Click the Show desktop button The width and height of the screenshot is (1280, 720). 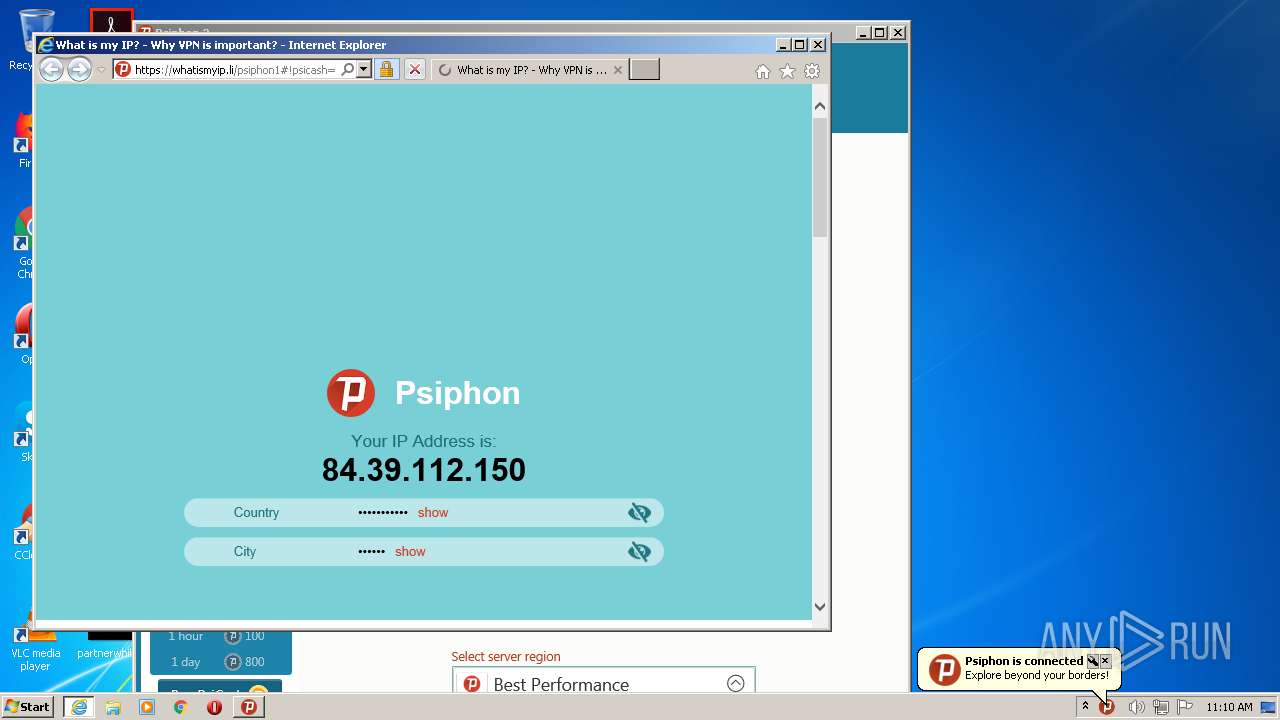pos(1269,707)
